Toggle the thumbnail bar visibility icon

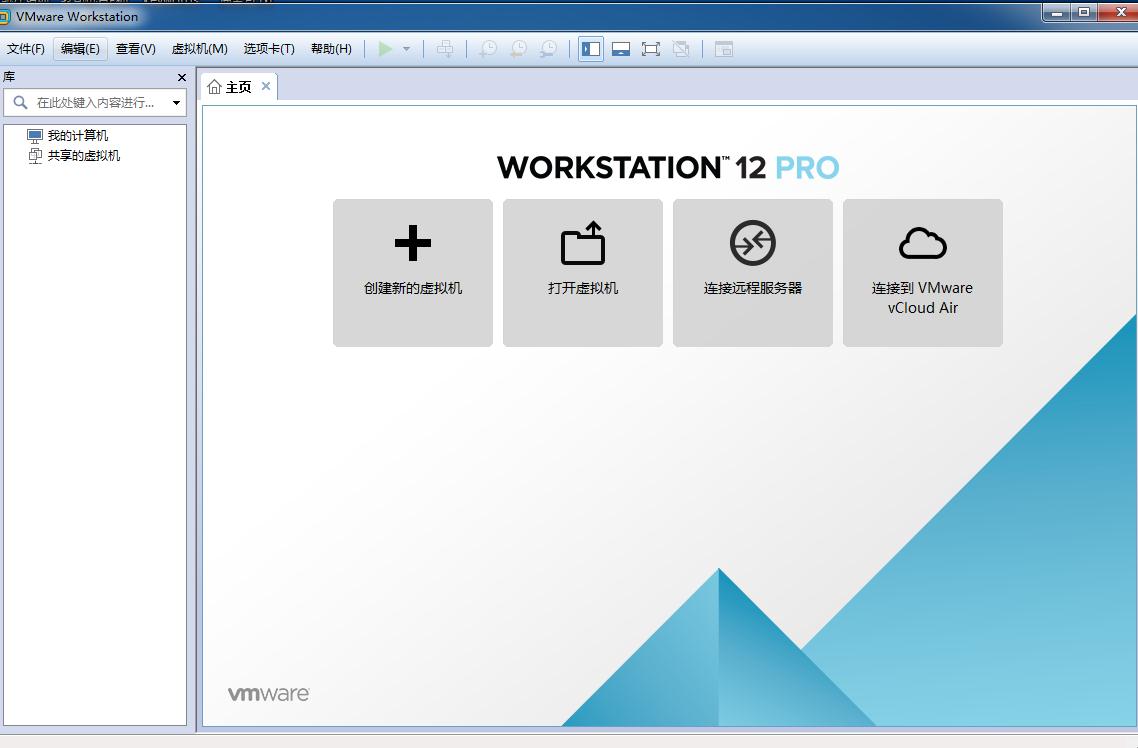click(621, 48)
